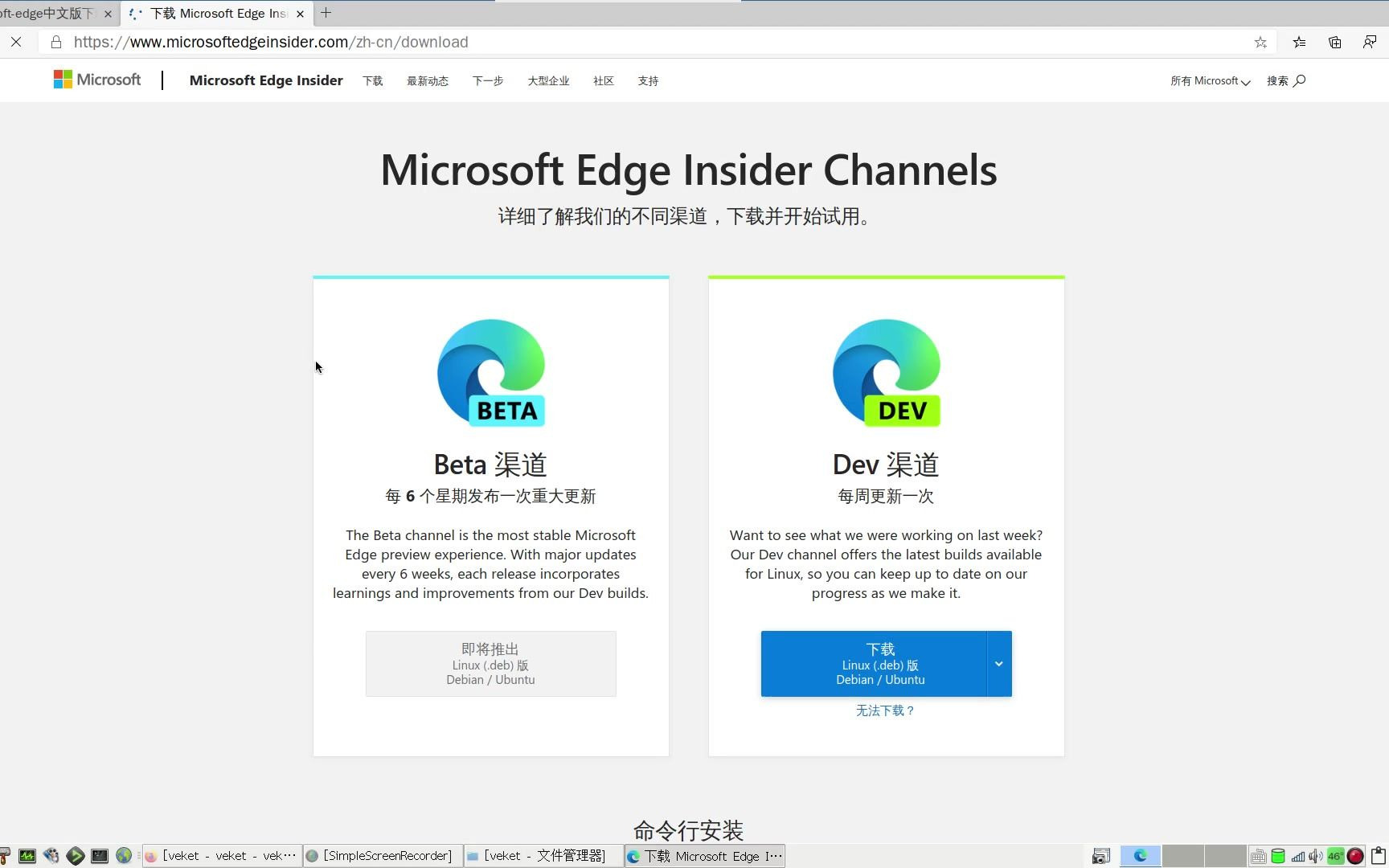Image resolution: width=1389 pixels, height=868 pixels.
Task: Open the 最新动态 navigation item
Action: coord(428,81)
